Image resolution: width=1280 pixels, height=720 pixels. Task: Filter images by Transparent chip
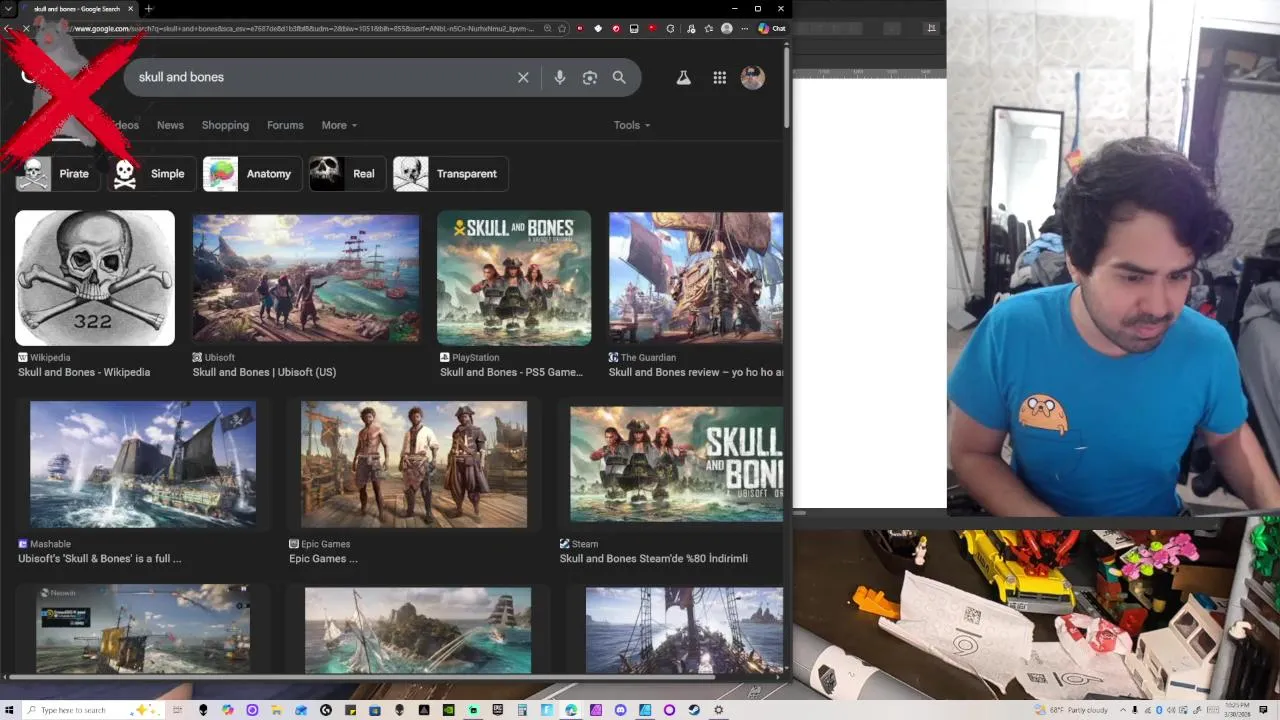(450, 174)
